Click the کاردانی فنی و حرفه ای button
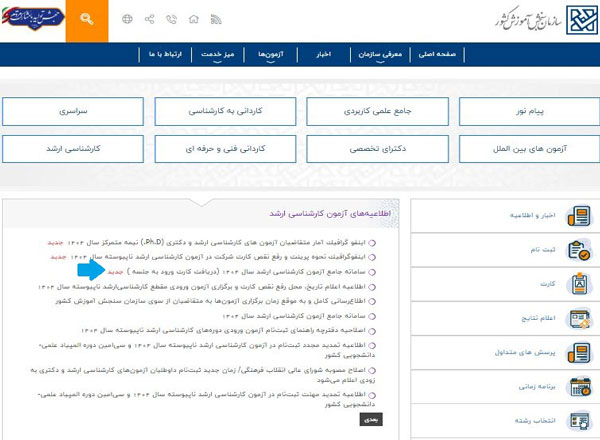 coord(225,149)
